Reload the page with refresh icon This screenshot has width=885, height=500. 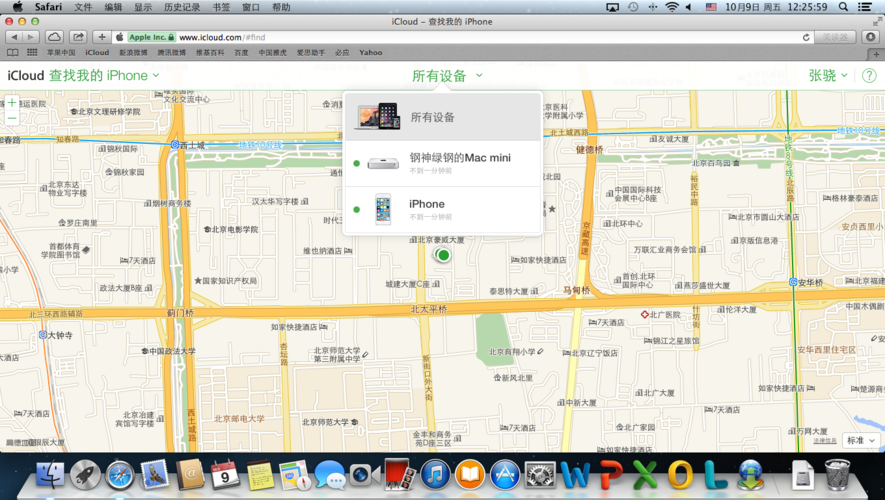[806, 37]
